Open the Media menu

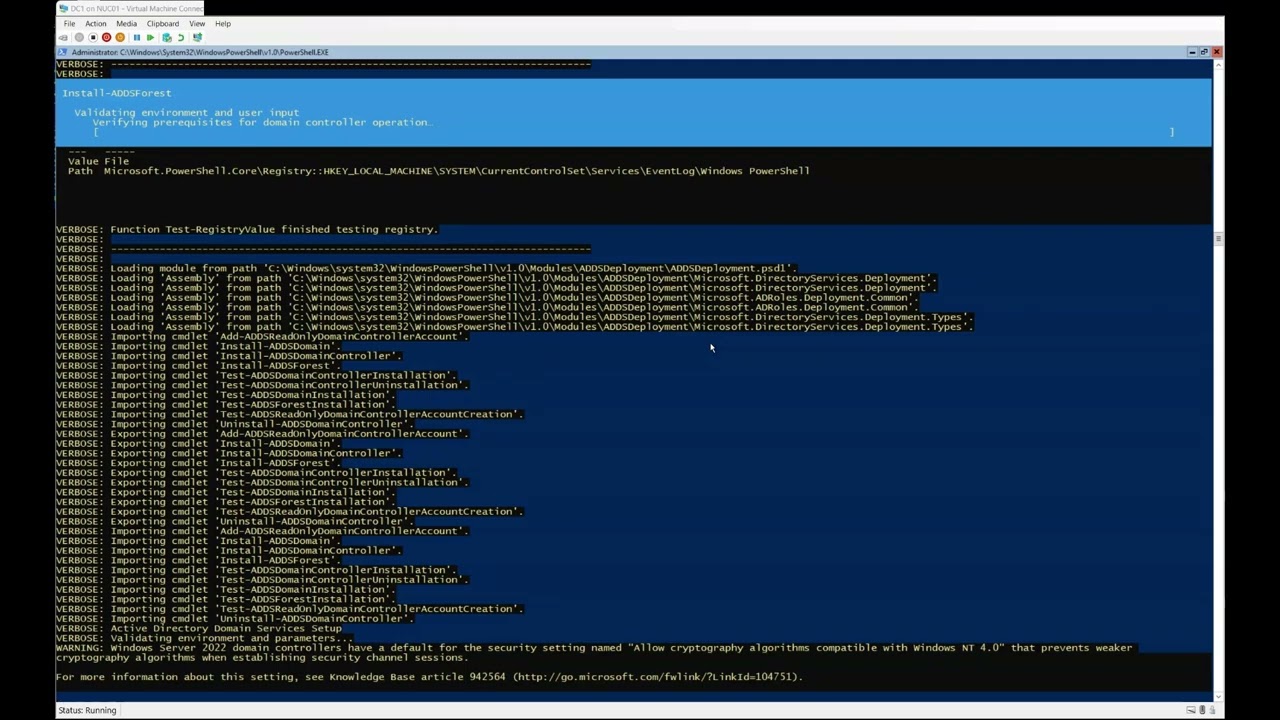coord(126,24)
